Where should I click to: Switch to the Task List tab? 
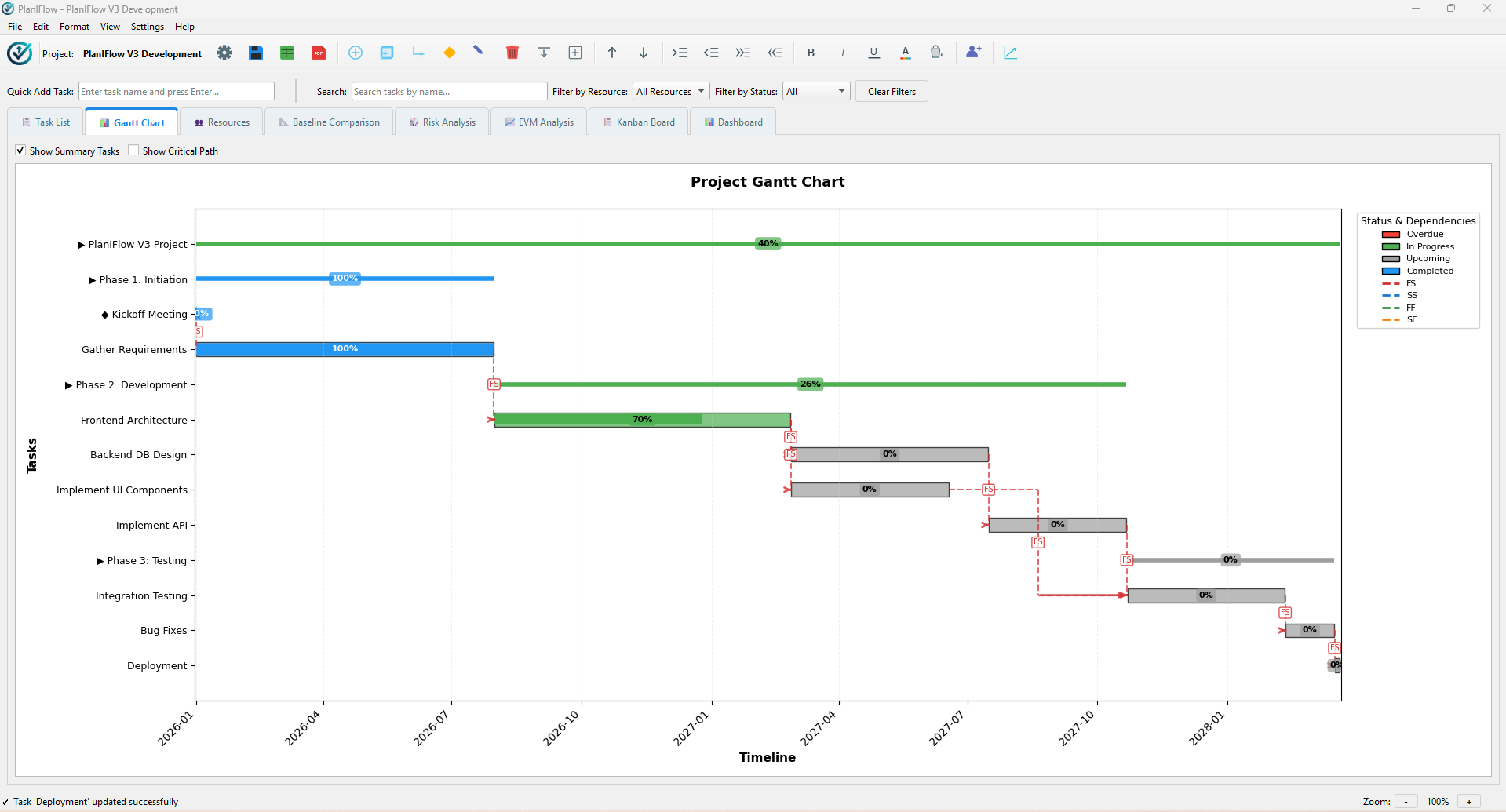tap(46, 122)
